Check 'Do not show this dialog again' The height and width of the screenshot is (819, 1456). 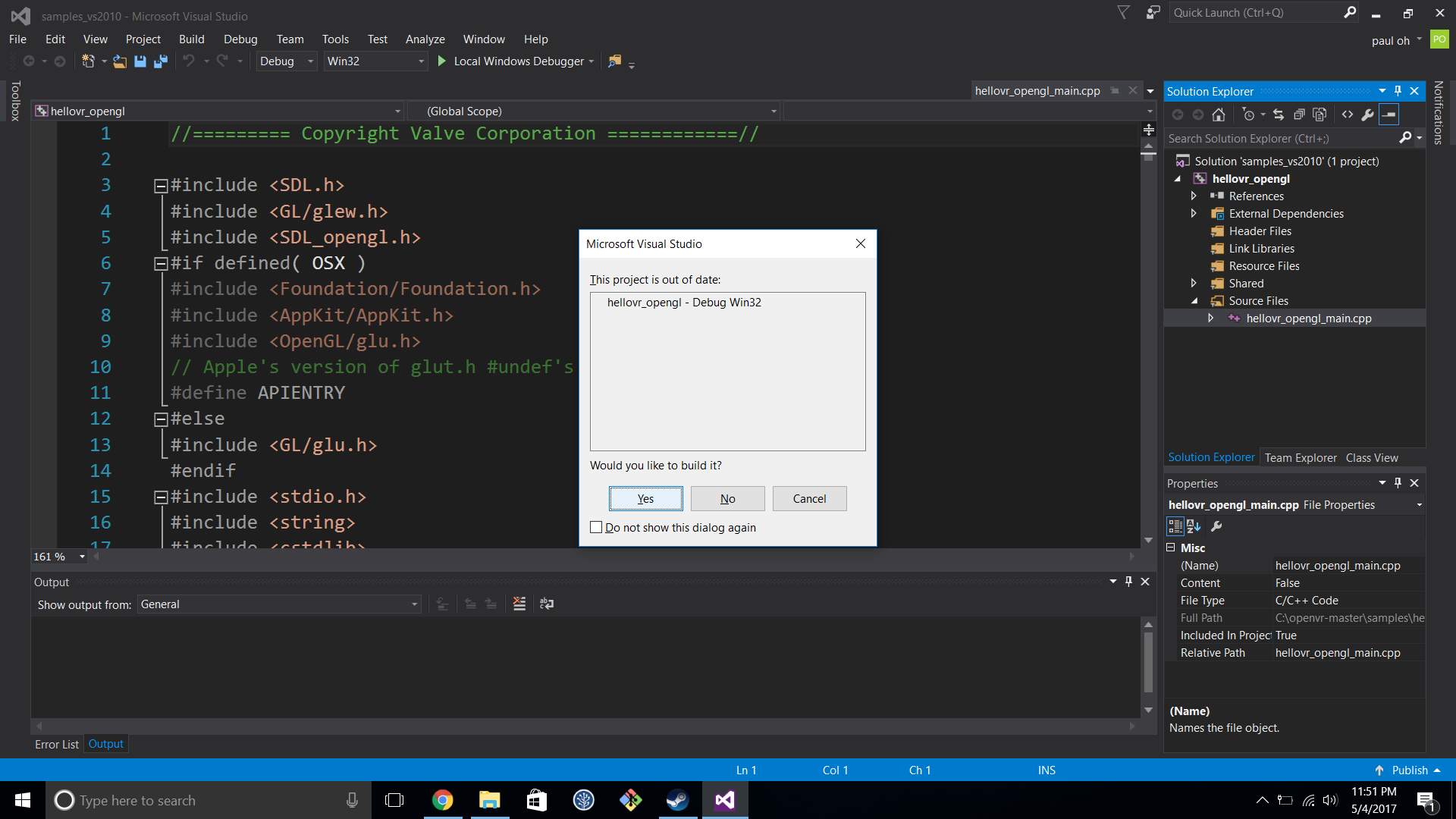pyautogui.click(x=596, y=527)
